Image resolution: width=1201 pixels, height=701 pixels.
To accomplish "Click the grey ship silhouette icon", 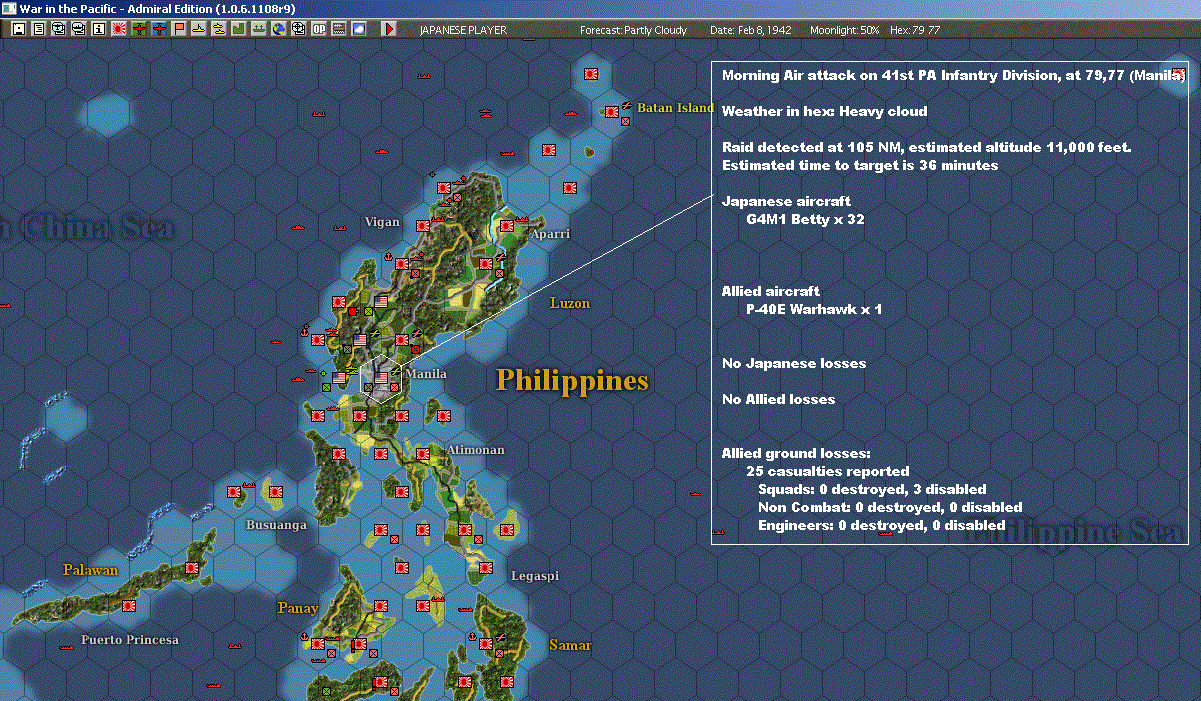I will 258,29.
